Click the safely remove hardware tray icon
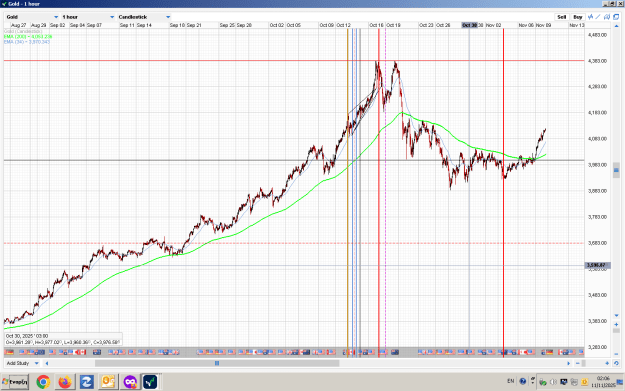The width and height of the screenshot is (625, 391). coord(543,382)
